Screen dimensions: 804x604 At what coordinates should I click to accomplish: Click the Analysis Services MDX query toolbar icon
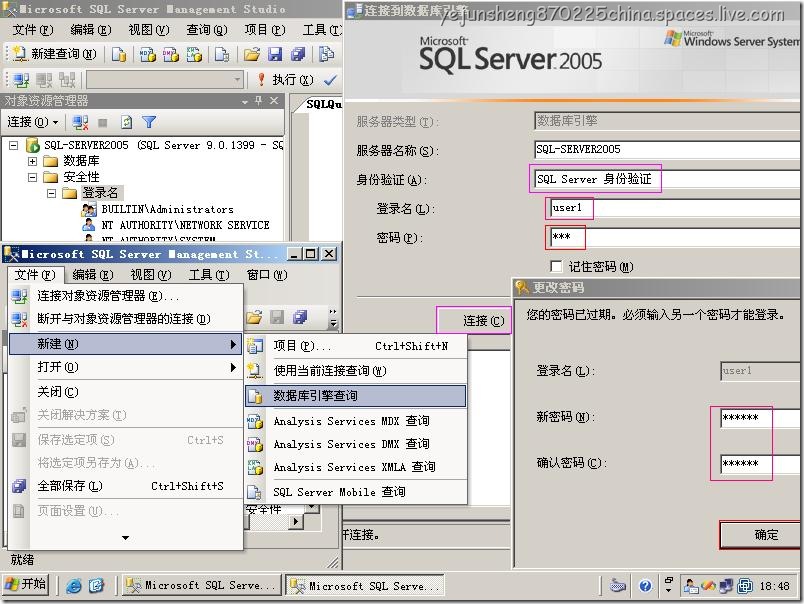coord(148,54)
